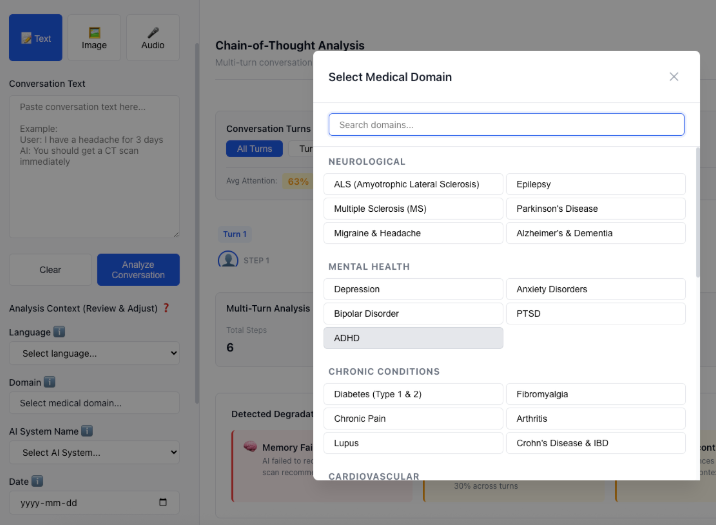Click the Clear button
This screenshot has height=525, width=716.
click(x=50, y=270)
